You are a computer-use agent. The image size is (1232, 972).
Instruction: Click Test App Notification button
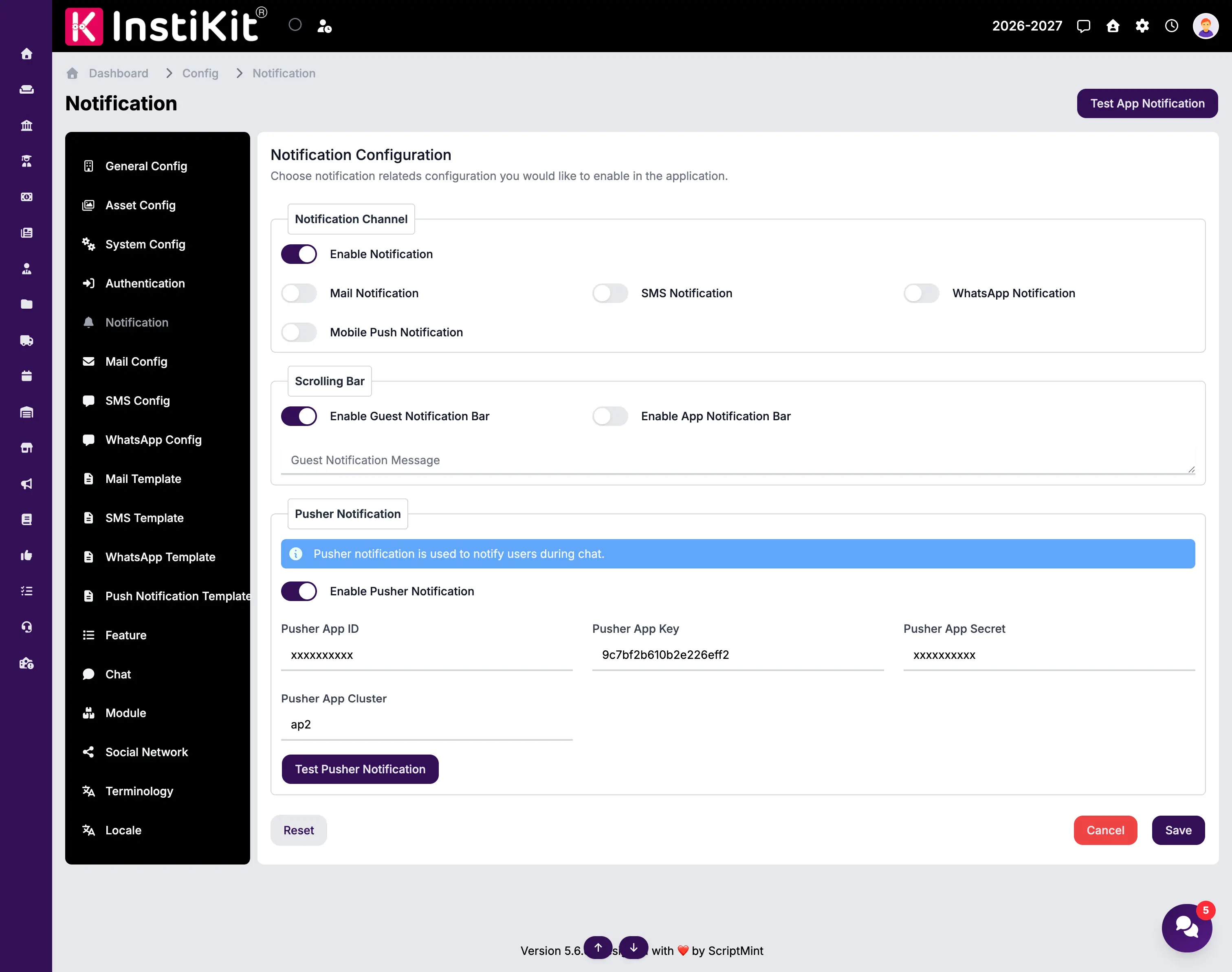click(x=1147, y=103)
